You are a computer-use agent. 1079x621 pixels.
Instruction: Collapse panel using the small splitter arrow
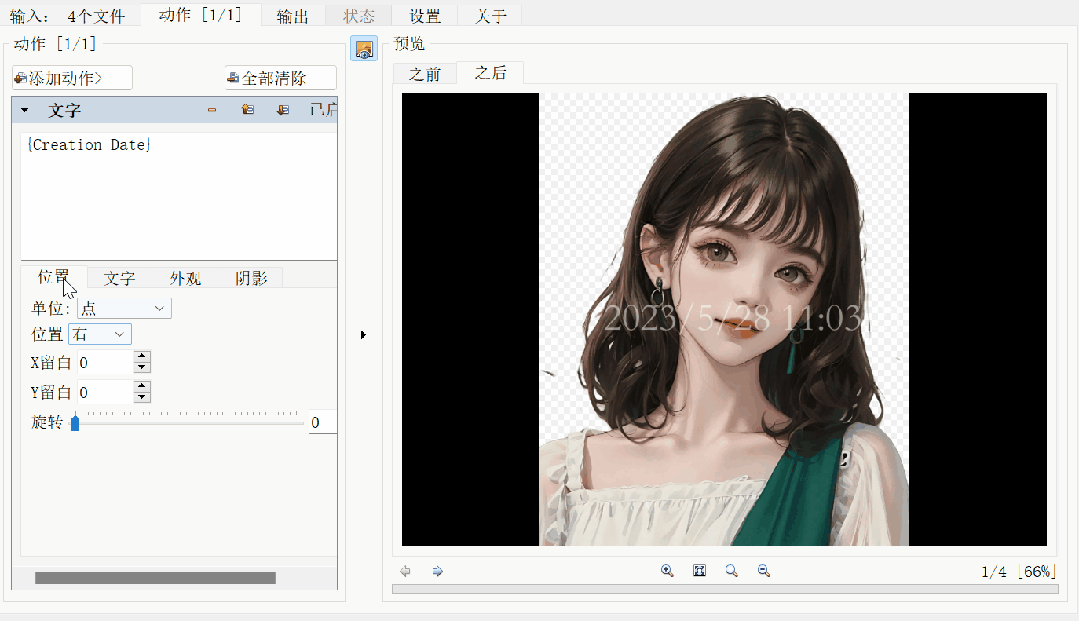[x=363, y=335]
